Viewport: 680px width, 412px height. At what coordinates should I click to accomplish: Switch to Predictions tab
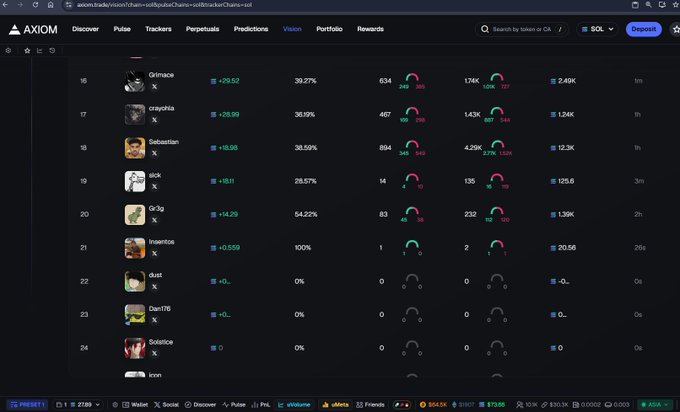(x=251, y=29)
